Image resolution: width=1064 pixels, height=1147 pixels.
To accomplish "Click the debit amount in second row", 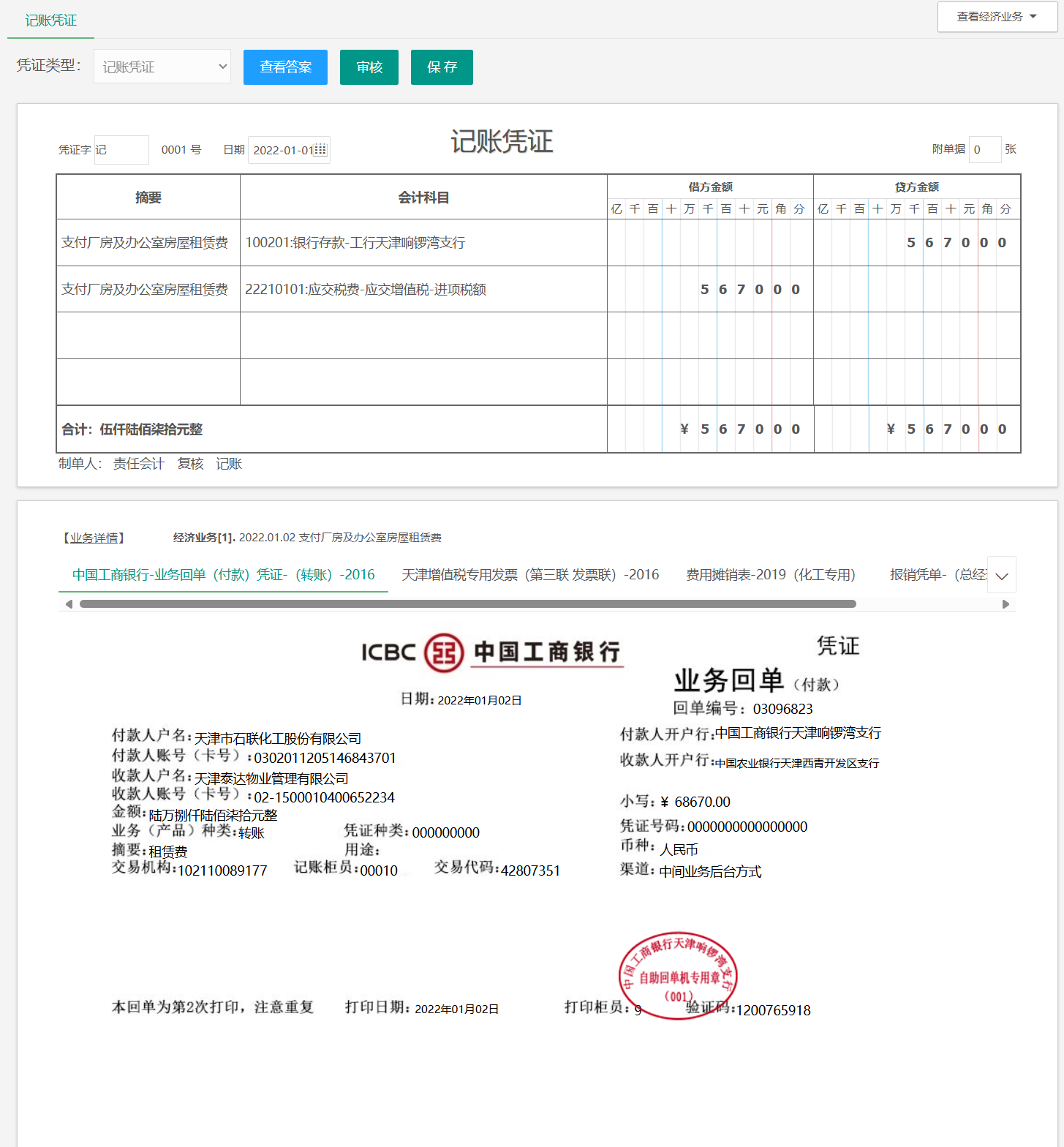I will 710,290.
